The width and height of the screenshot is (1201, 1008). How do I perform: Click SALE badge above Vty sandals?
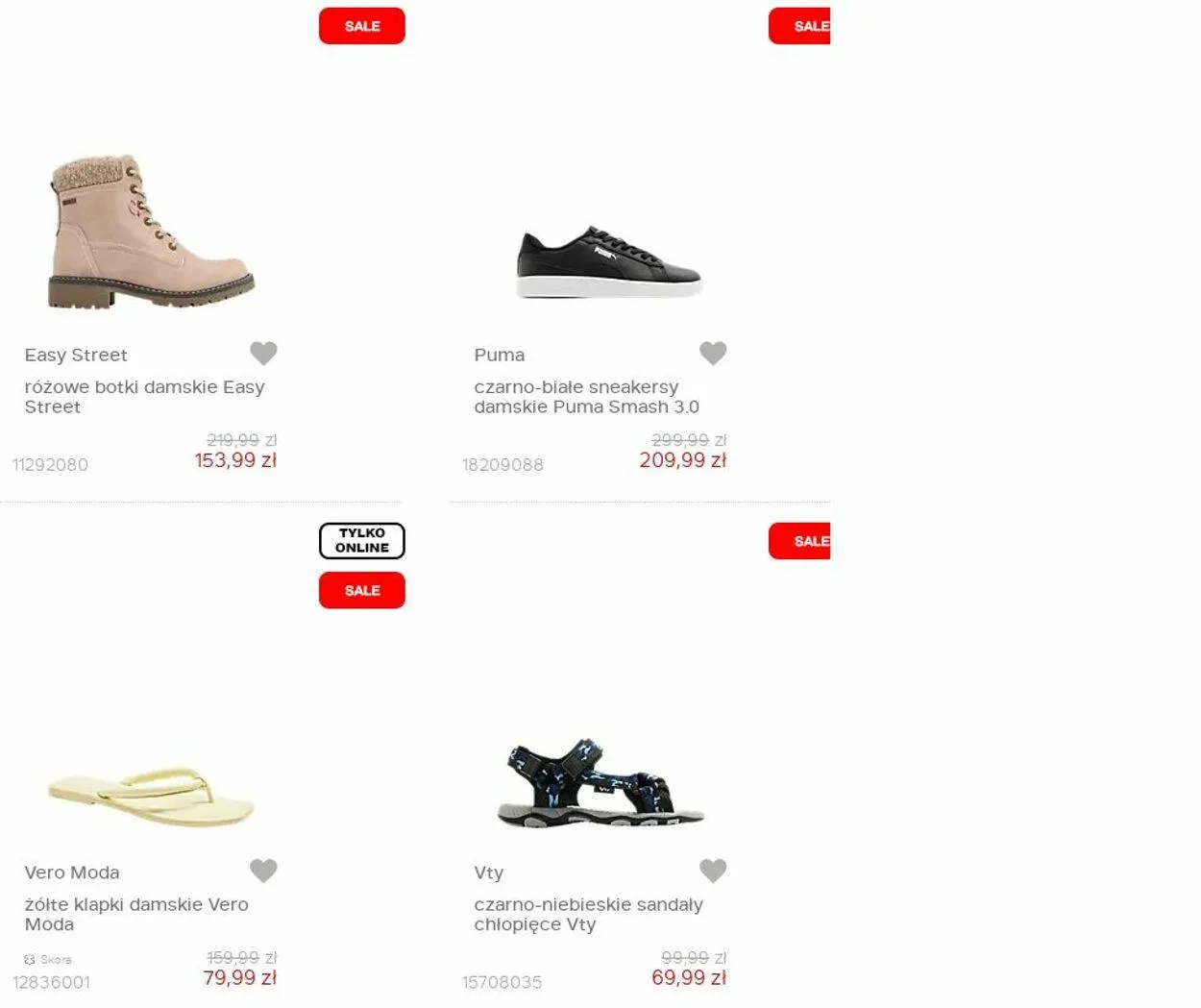coord(799,541)
